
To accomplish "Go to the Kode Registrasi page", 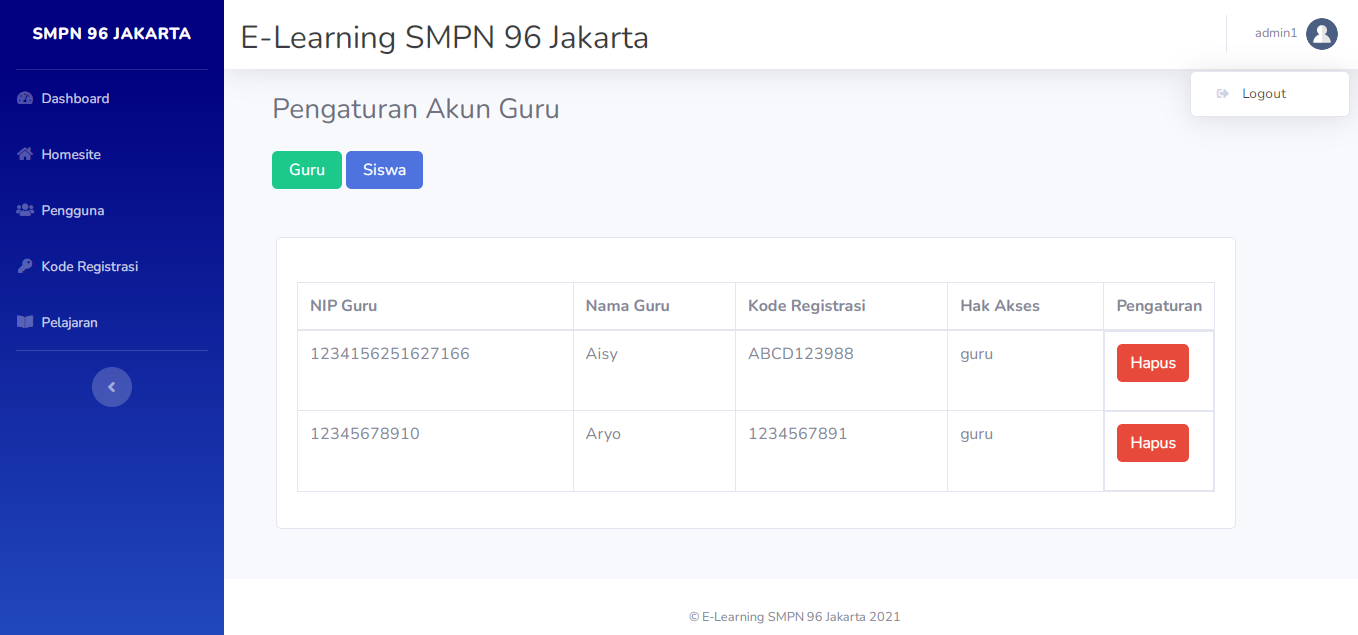I will point(89,267).
